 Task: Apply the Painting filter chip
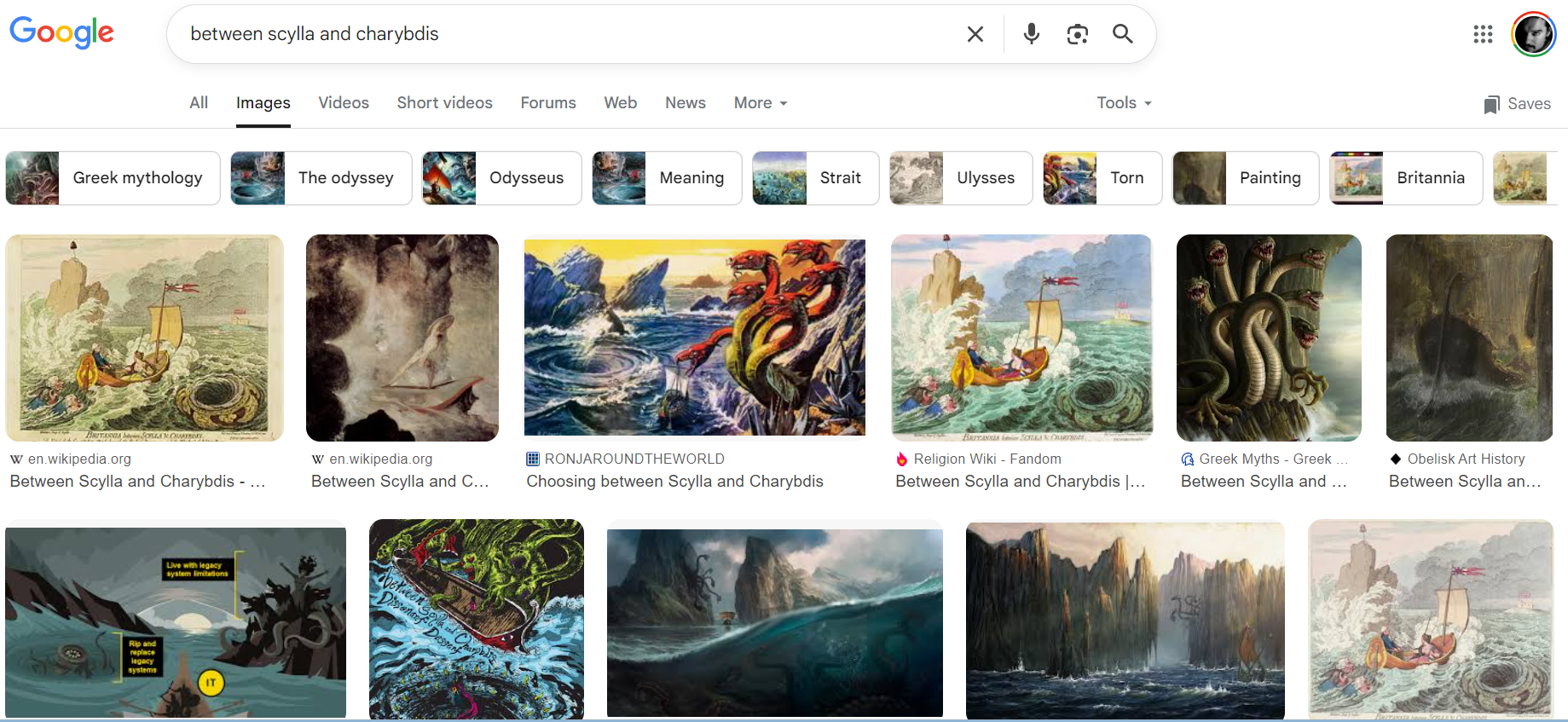click(1245, 178)
